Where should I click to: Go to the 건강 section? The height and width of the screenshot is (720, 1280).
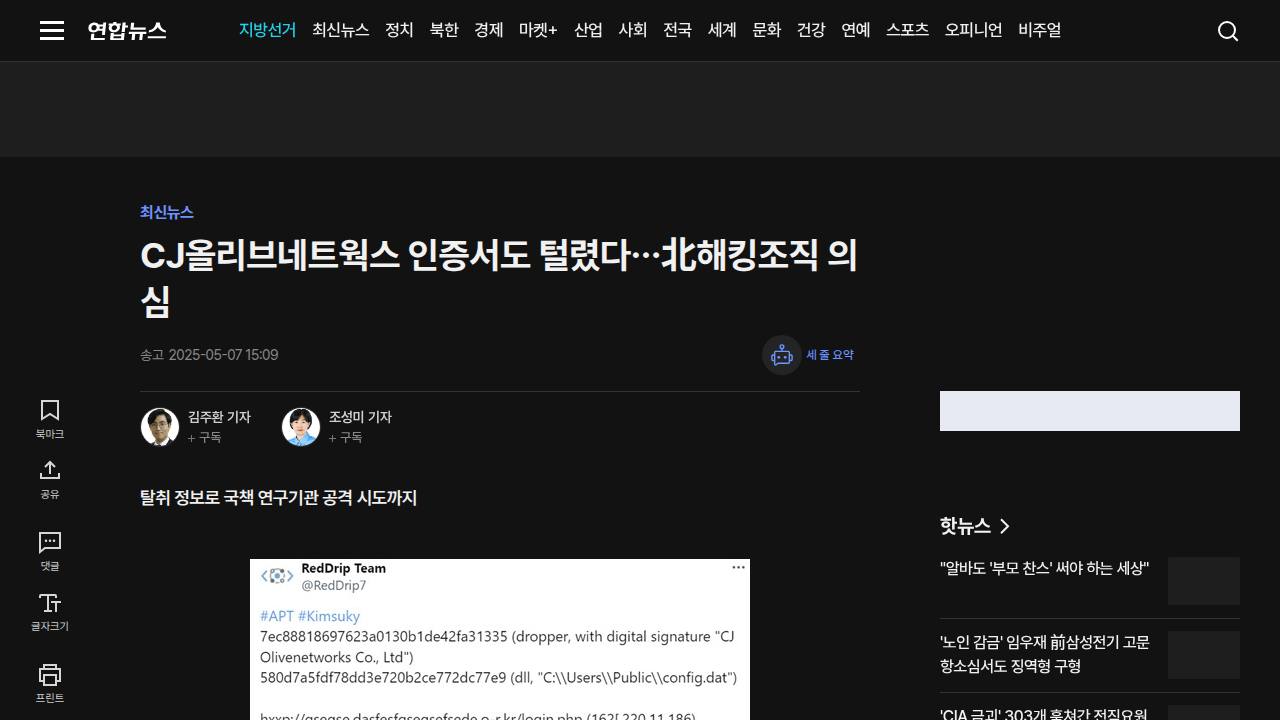811,30
